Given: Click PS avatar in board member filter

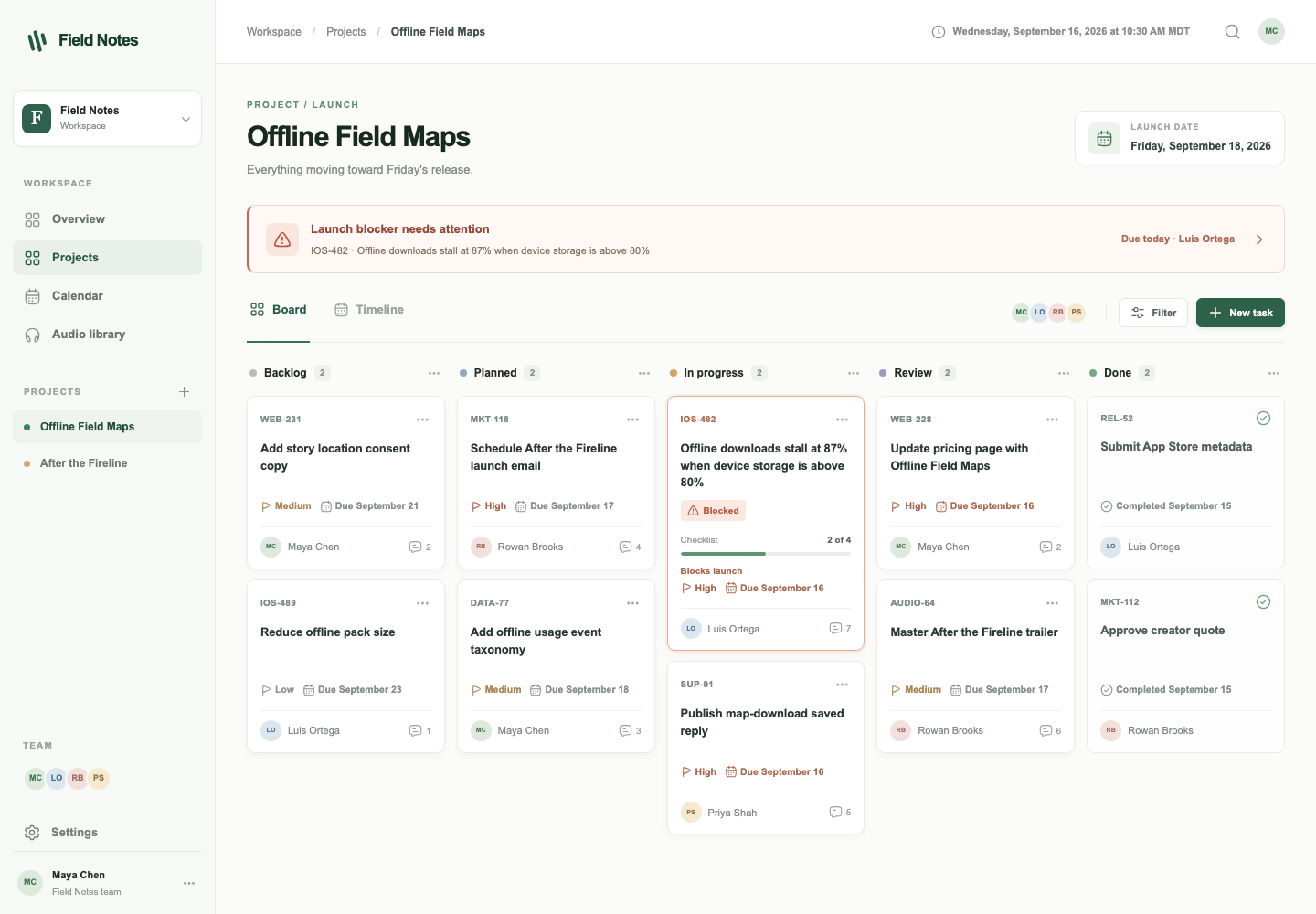Looking at the screenshot, I should (x=1077, y=313).
